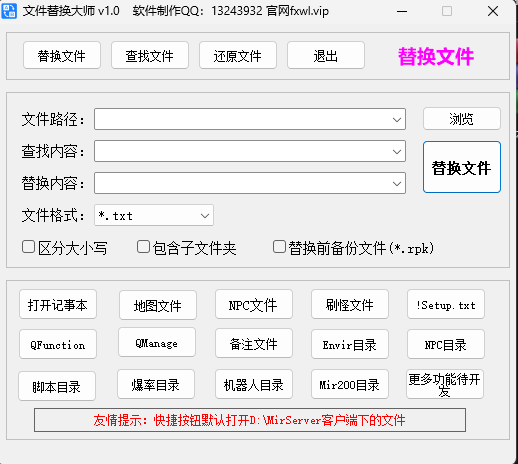Click the QFunction button
518x464 pixels.
(x=58, y=344)
